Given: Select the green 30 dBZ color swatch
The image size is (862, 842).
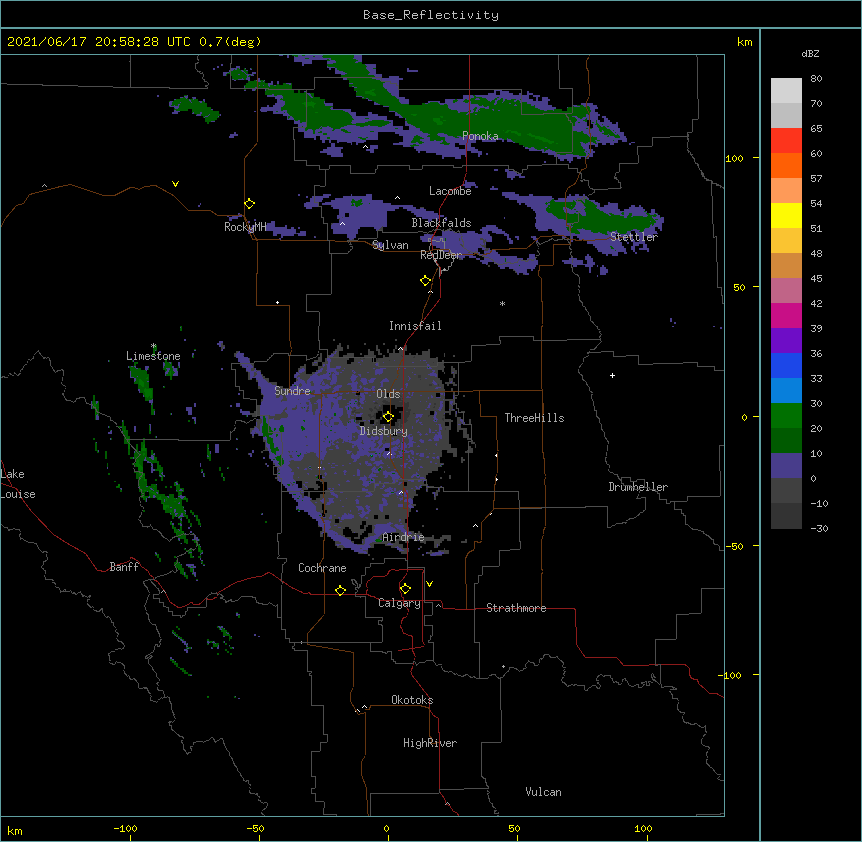Looking at the screenshot, I should tap(786, 416).
